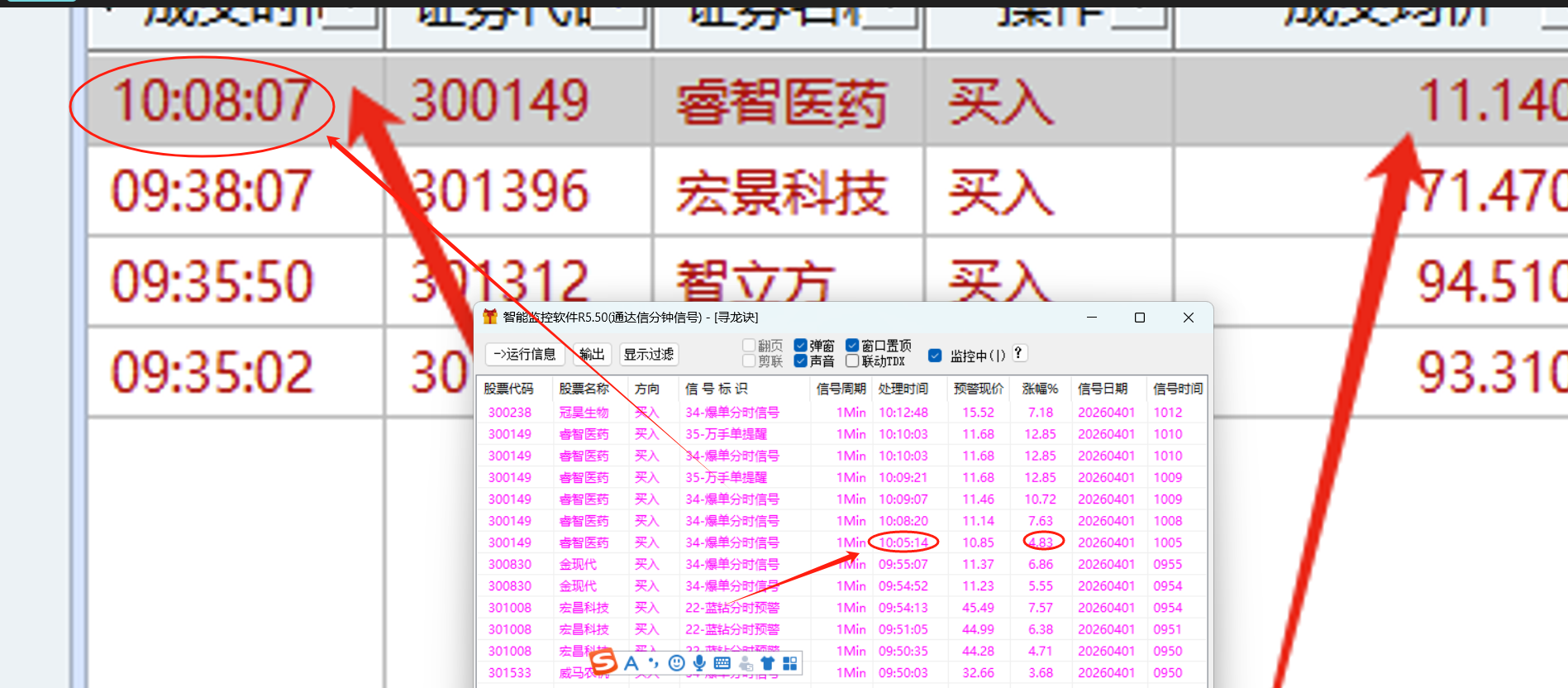This screenshot has width=1568, height=688.
Task: Open the soft keyboard icon on the input bar
Action: (722, 663)
